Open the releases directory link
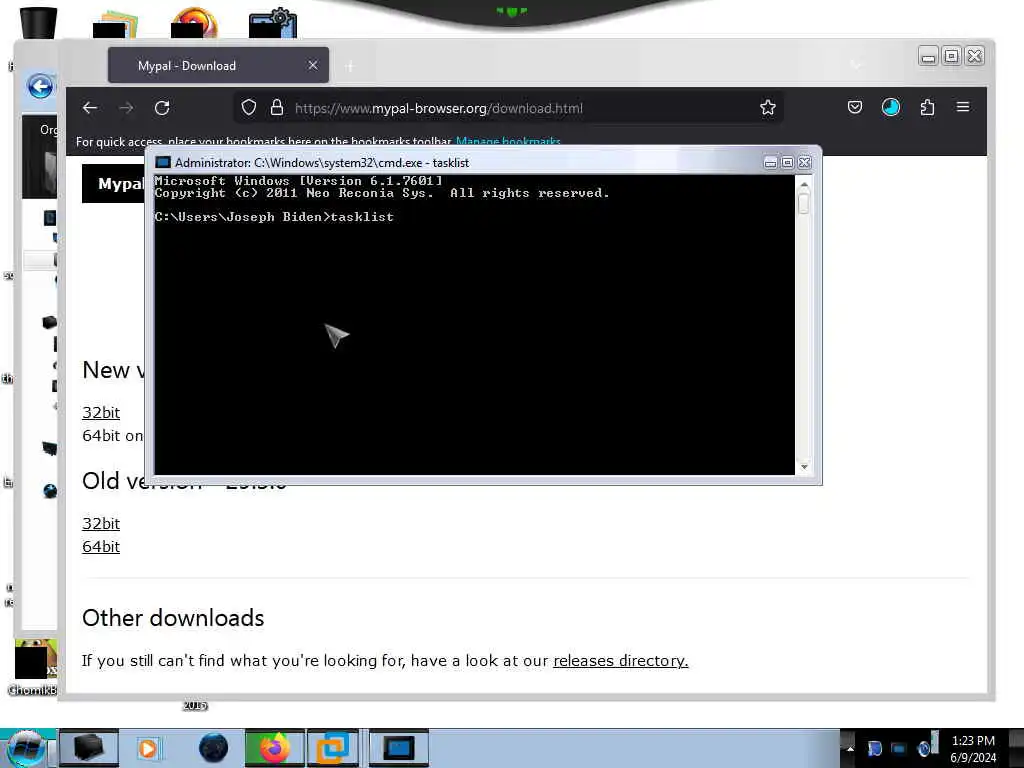 (x=620, y=661)
